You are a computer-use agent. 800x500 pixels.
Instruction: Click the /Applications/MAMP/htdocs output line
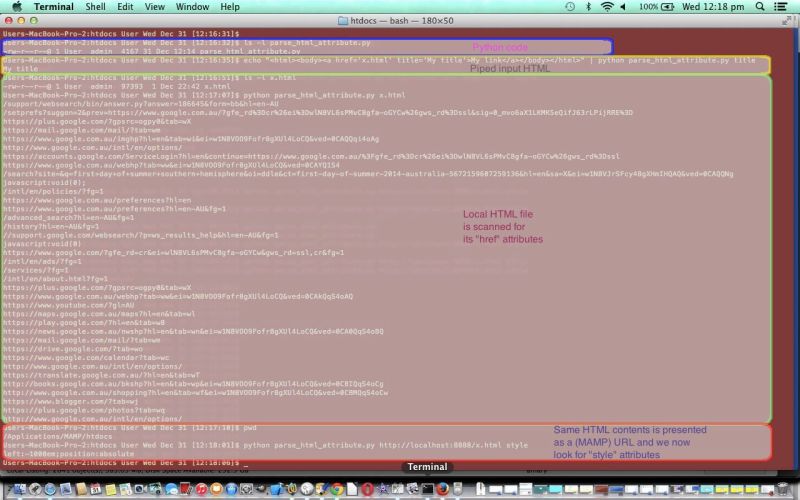coord(58,436)
